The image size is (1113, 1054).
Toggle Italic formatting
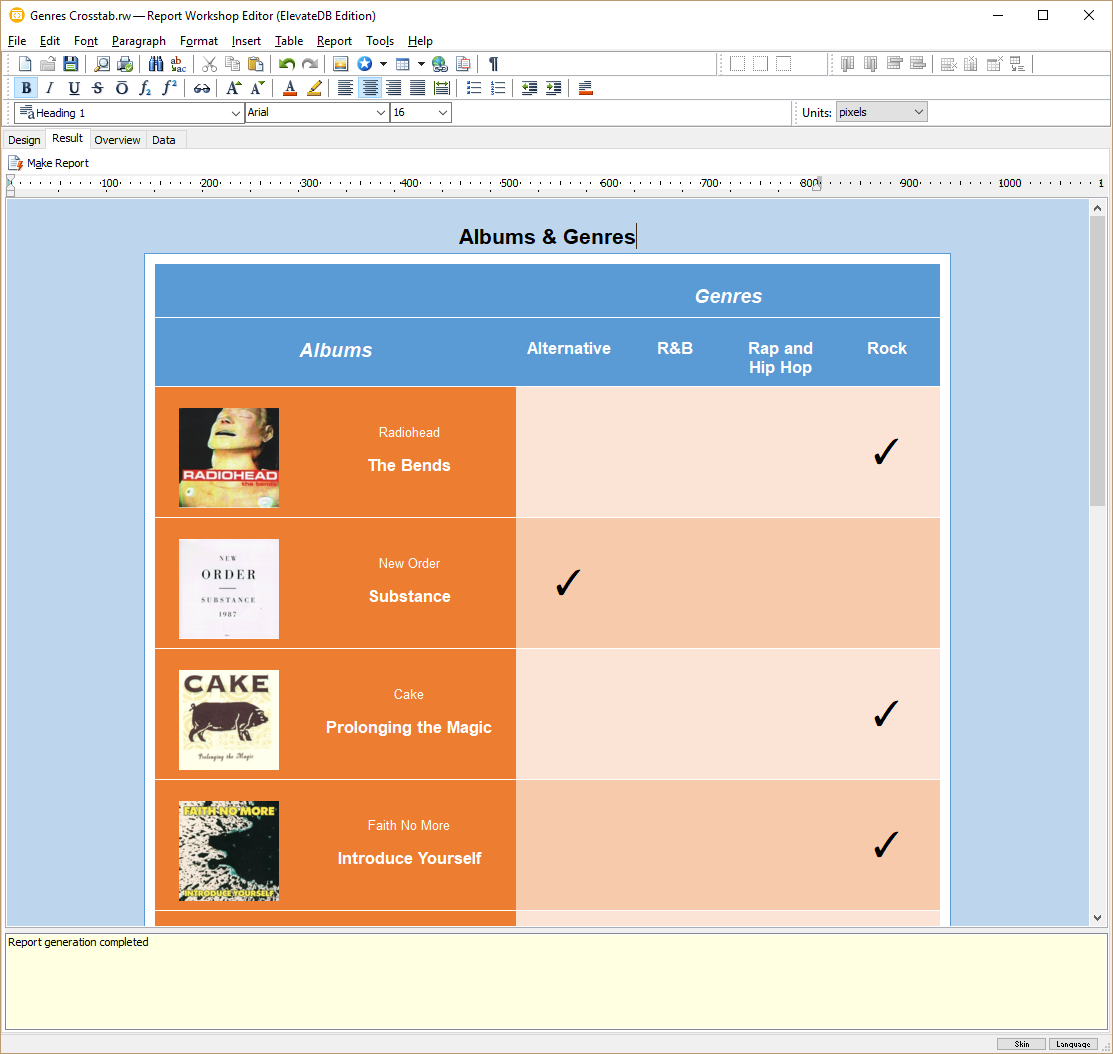pyautogui.click(x=50, y=88)
